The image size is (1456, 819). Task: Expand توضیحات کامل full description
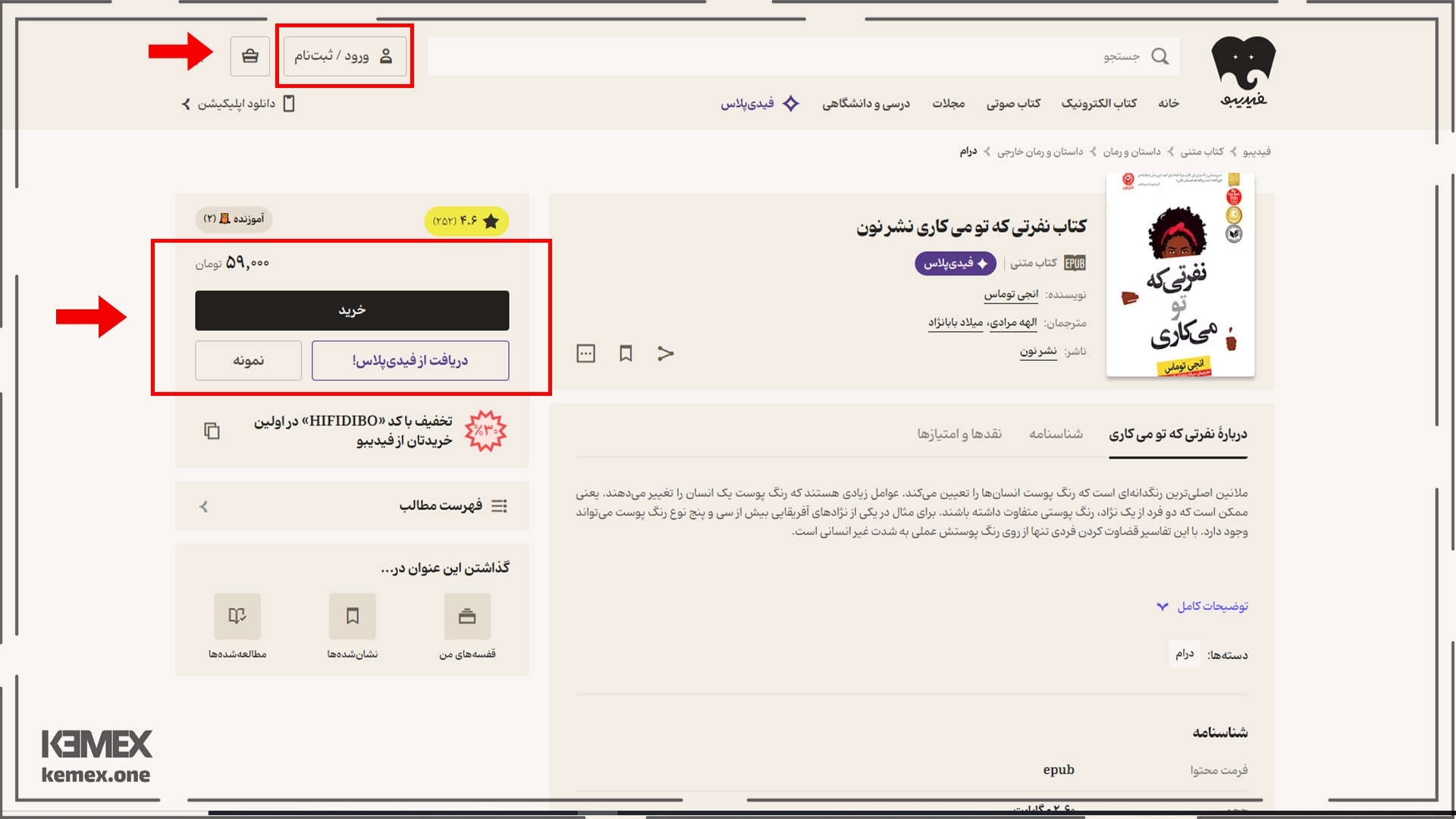[1202, 606]
